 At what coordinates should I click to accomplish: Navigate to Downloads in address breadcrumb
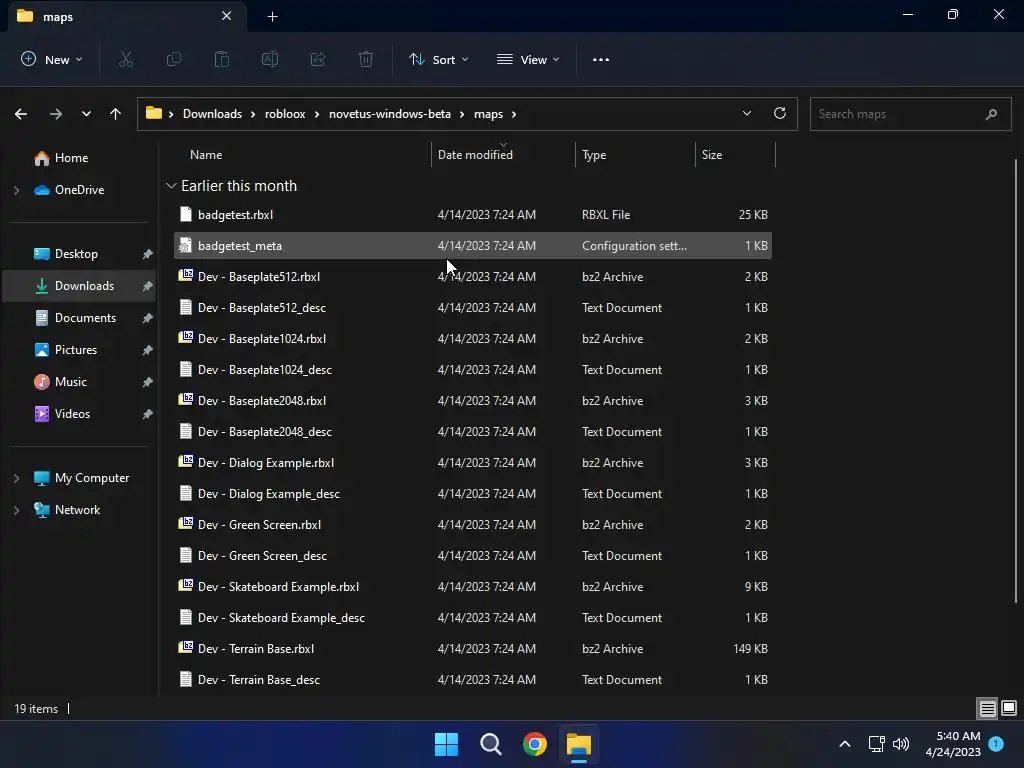pyautogui.click(x=212, y=114)
